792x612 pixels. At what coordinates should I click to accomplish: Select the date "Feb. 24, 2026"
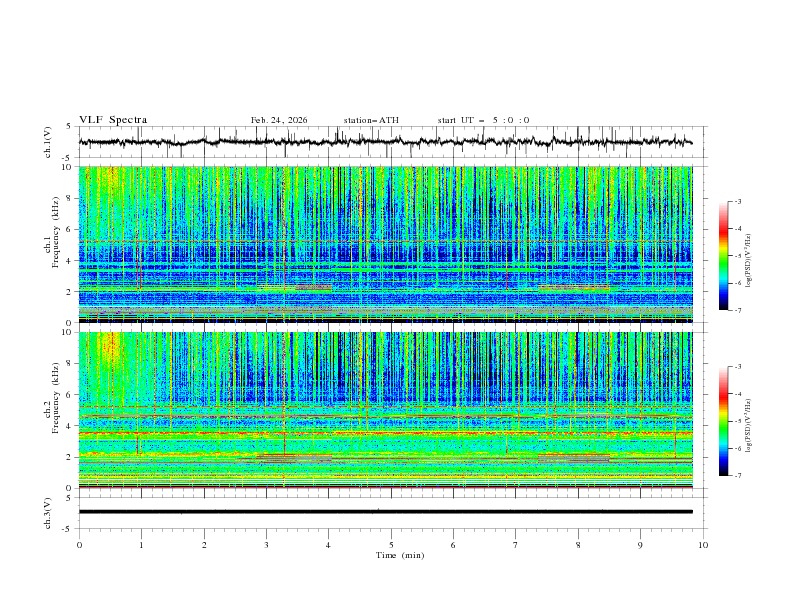coord(279,120)
